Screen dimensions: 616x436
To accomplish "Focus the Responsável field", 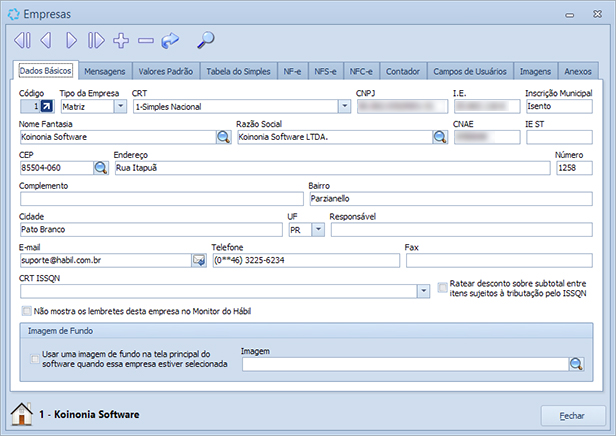I will pos(462,230).
